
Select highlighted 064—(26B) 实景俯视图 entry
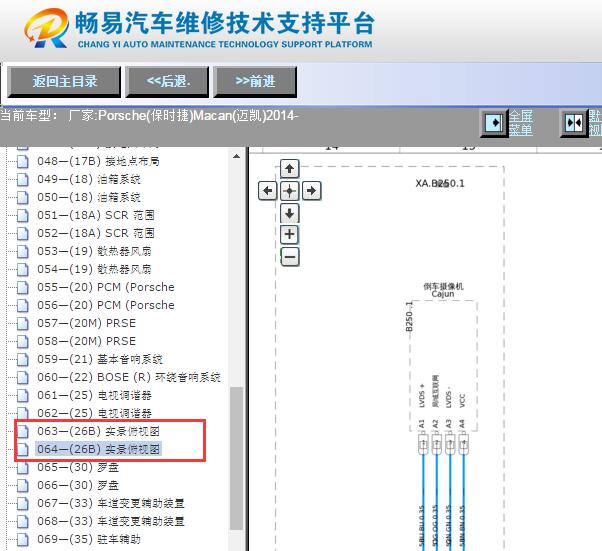[x=98, y=449]
